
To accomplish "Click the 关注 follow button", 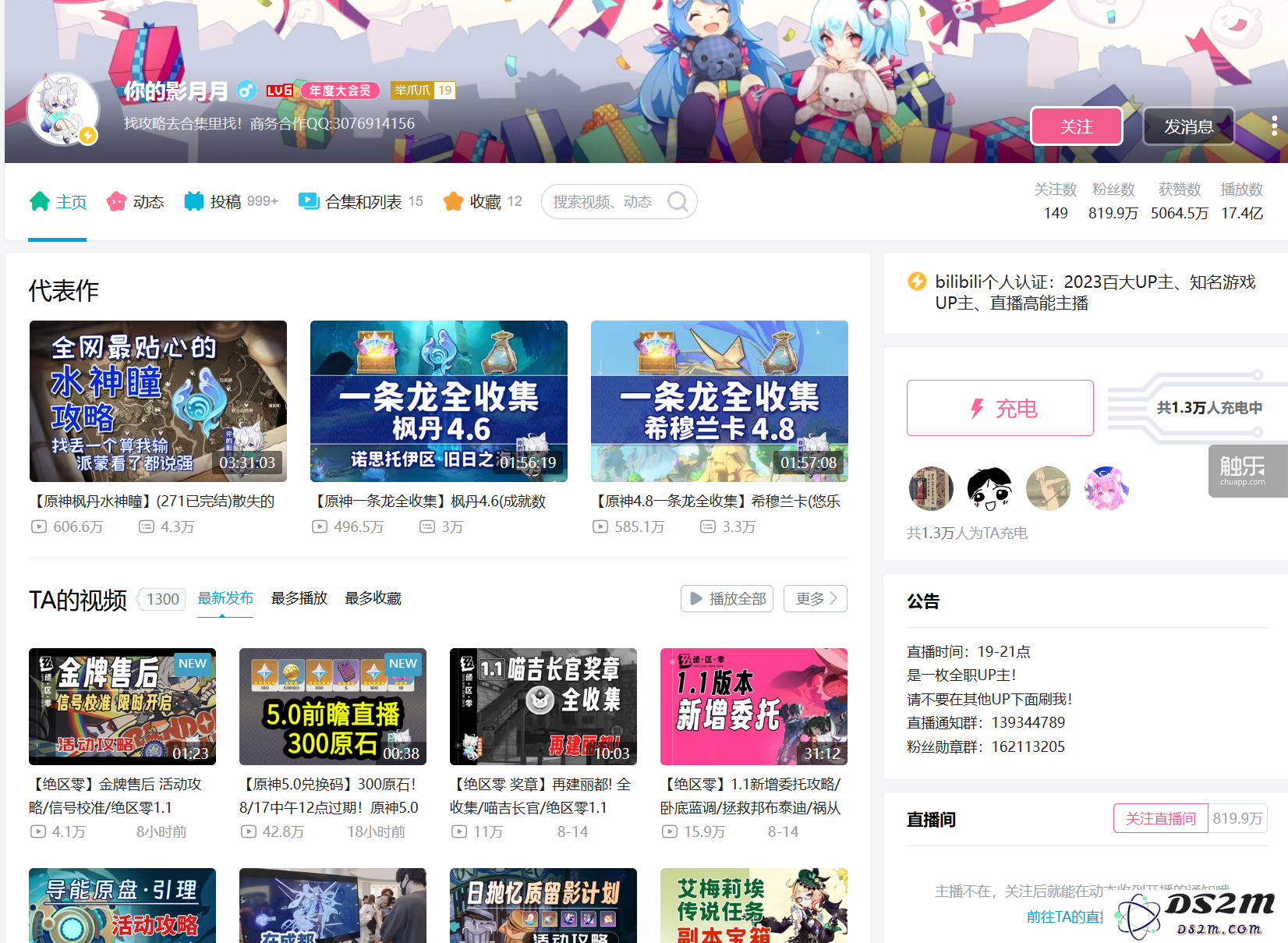I will click(x=1077, y=126).
